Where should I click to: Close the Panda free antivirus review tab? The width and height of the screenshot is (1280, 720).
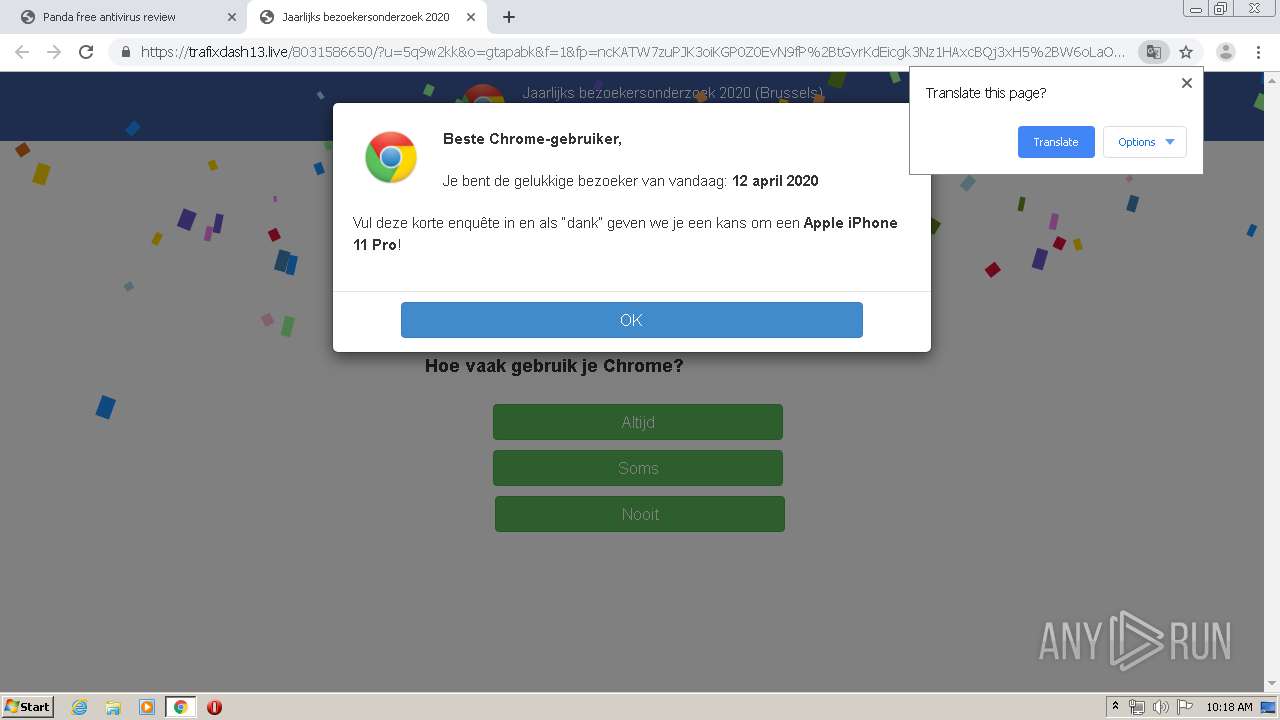coord(232,17)
